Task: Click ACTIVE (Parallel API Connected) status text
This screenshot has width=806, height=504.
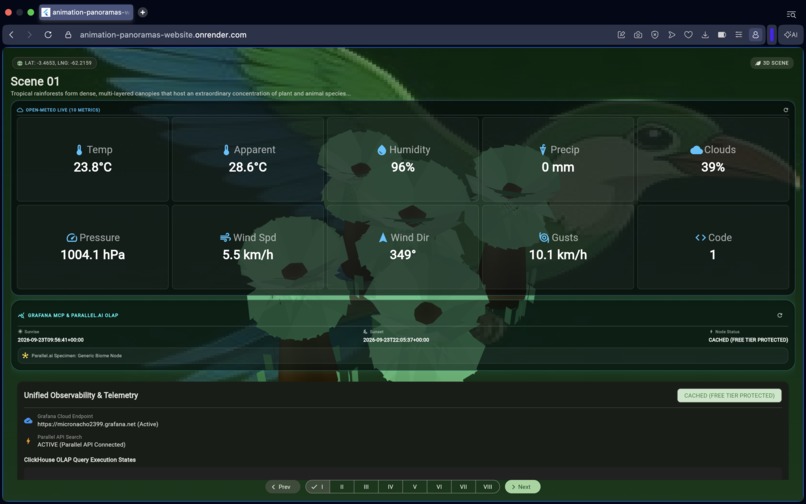Action: coord(81,444)
